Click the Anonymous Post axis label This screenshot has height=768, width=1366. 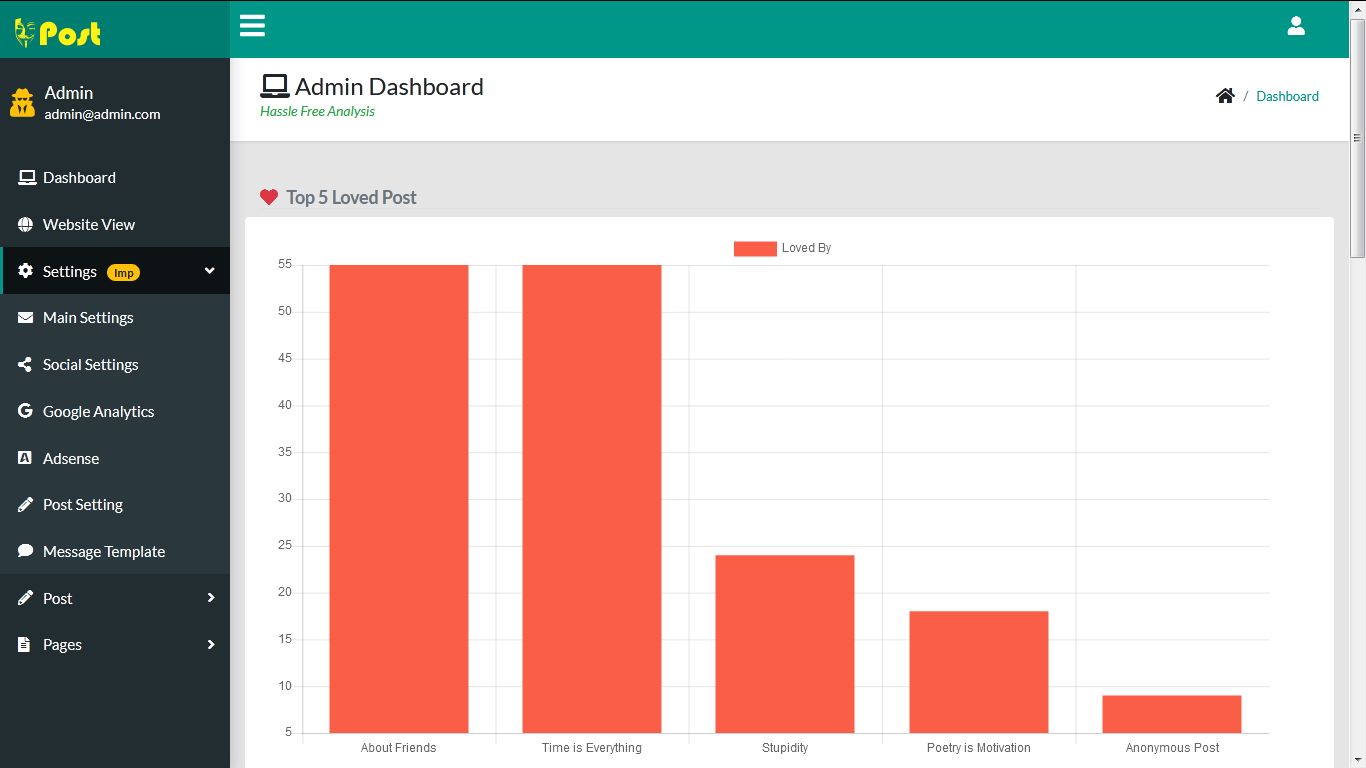(1172, 748)
